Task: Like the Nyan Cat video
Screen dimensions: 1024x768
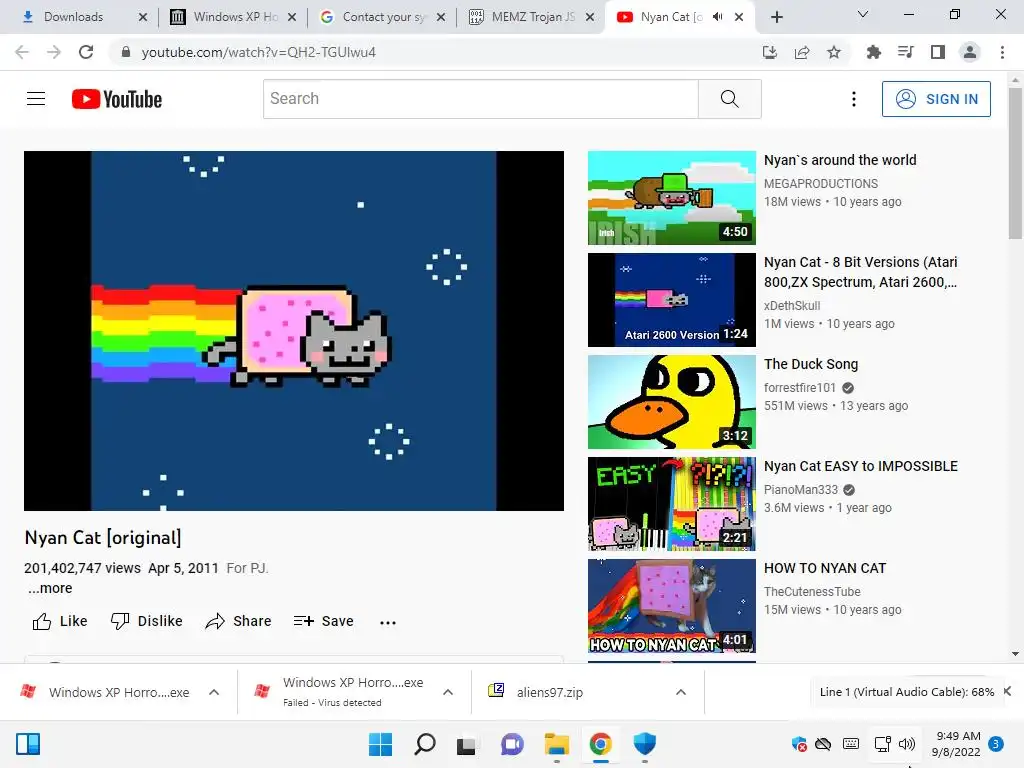Action: click(60, 621)
